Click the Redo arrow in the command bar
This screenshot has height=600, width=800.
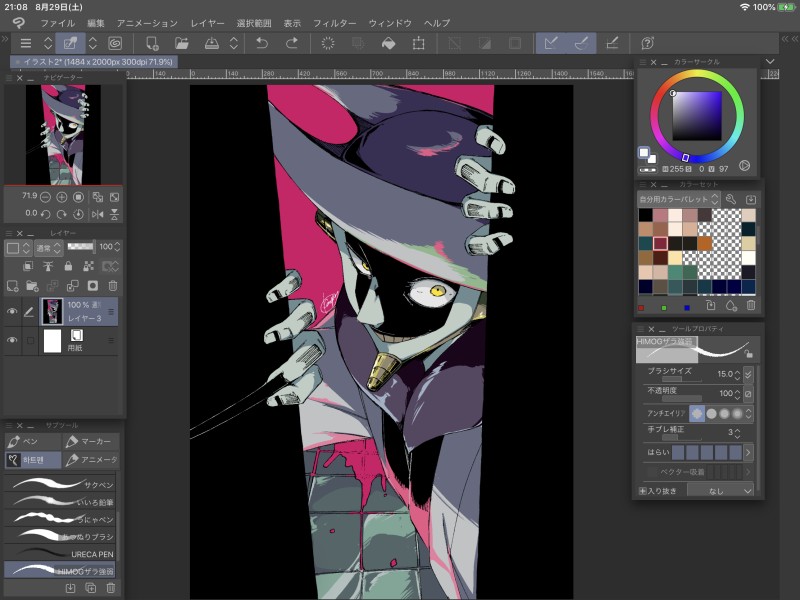point(292,43)
